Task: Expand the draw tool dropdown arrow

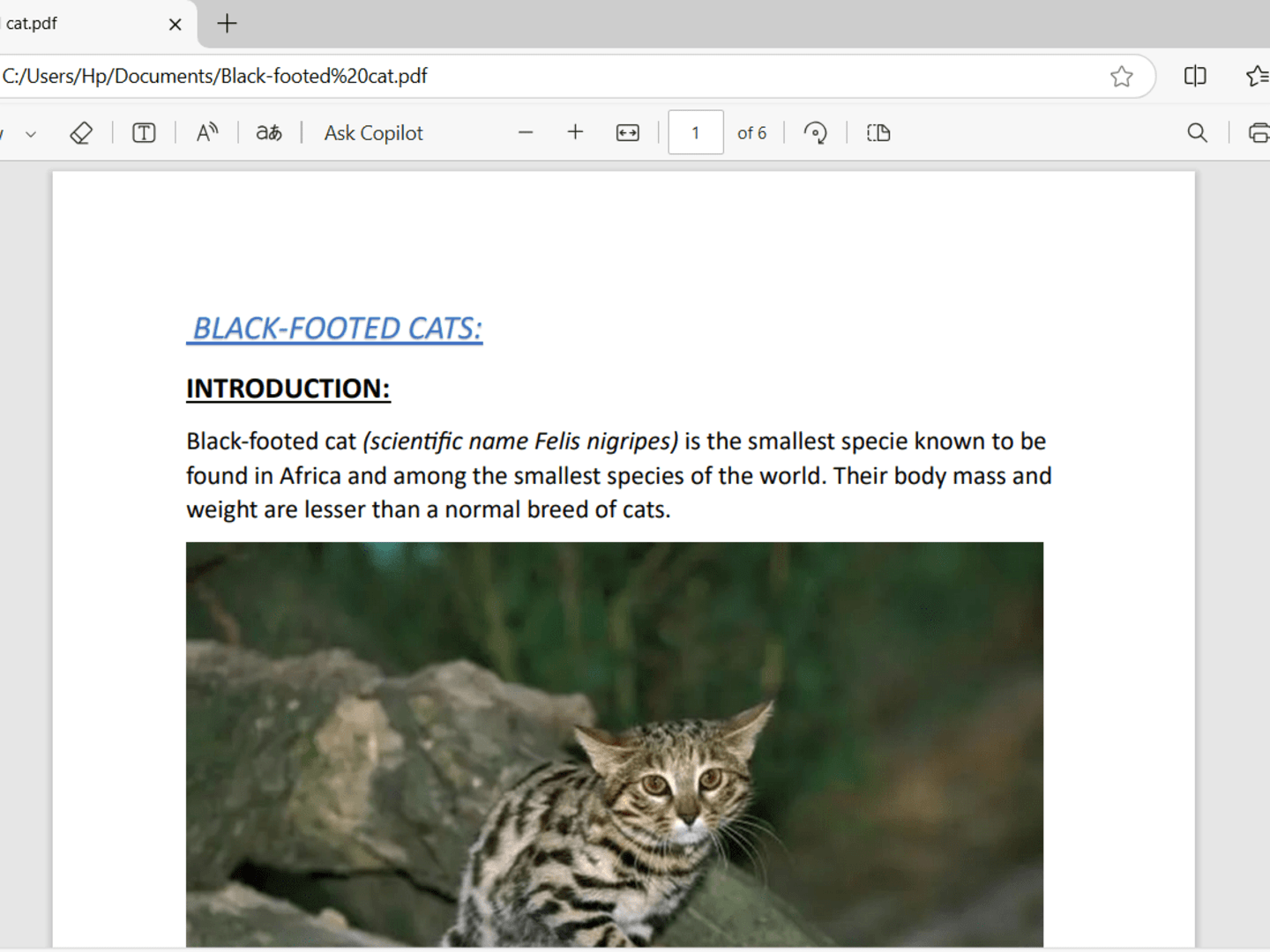Action: point(31,134)
